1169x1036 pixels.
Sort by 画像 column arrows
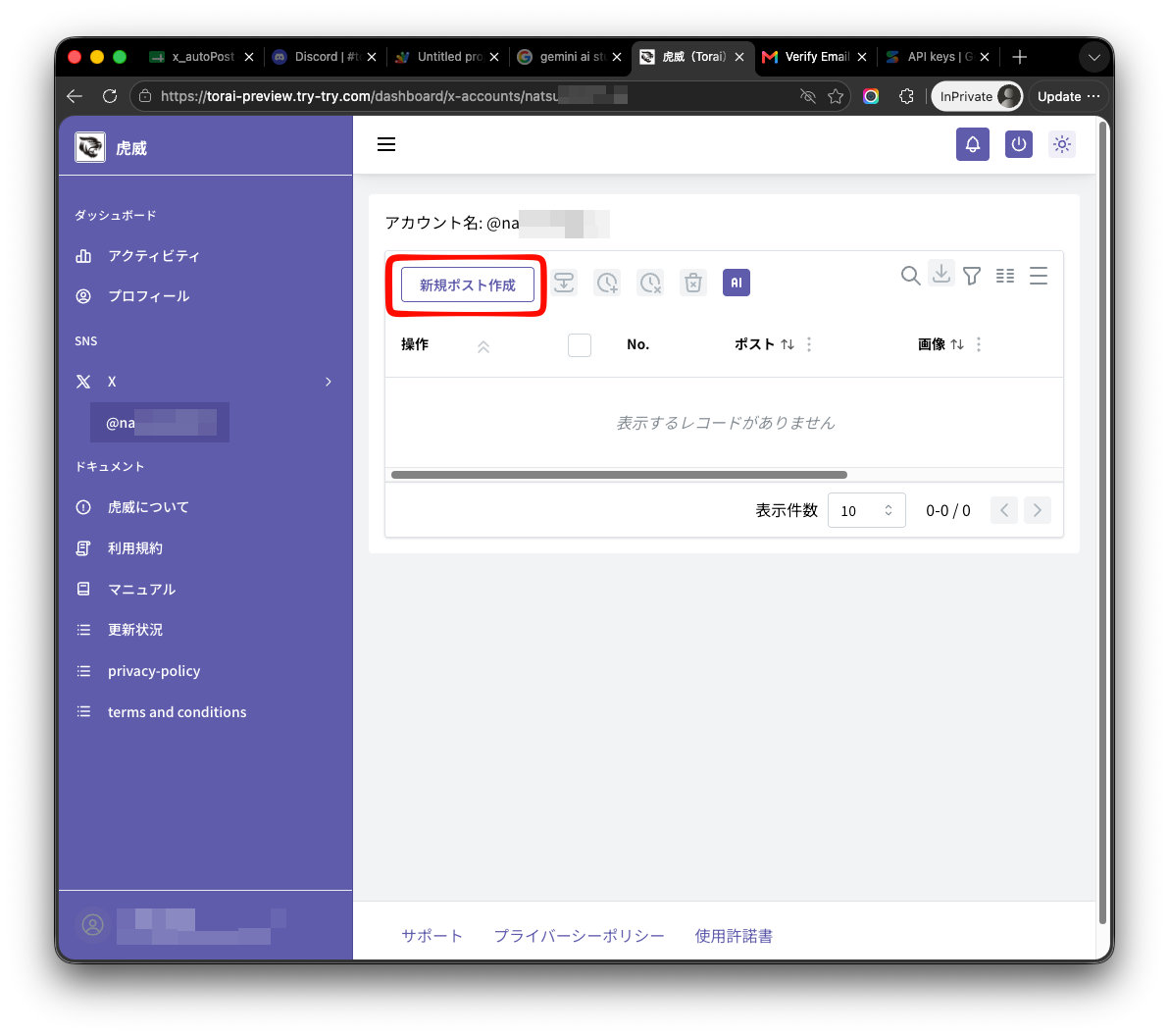pos(957,344)
